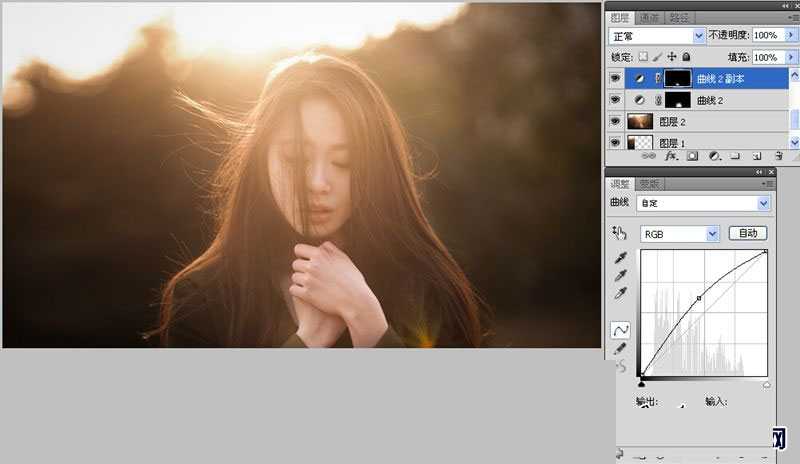Viewport: 800px width, 464px height.
Task: Switch to the 通道 channels tab
Action: point(650,18)
